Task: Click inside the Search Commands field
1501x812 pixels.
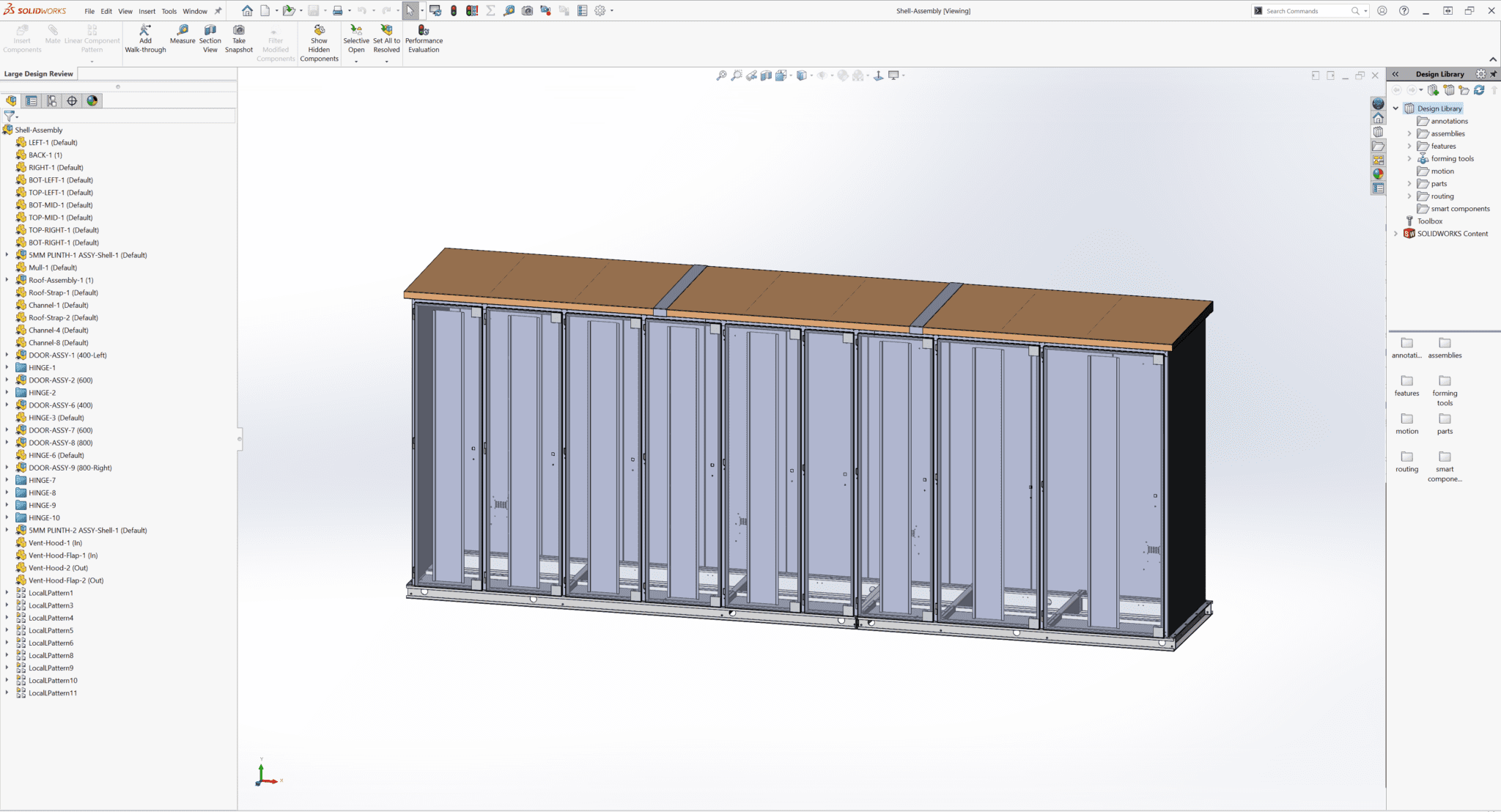Action: tap(1305, 10)
